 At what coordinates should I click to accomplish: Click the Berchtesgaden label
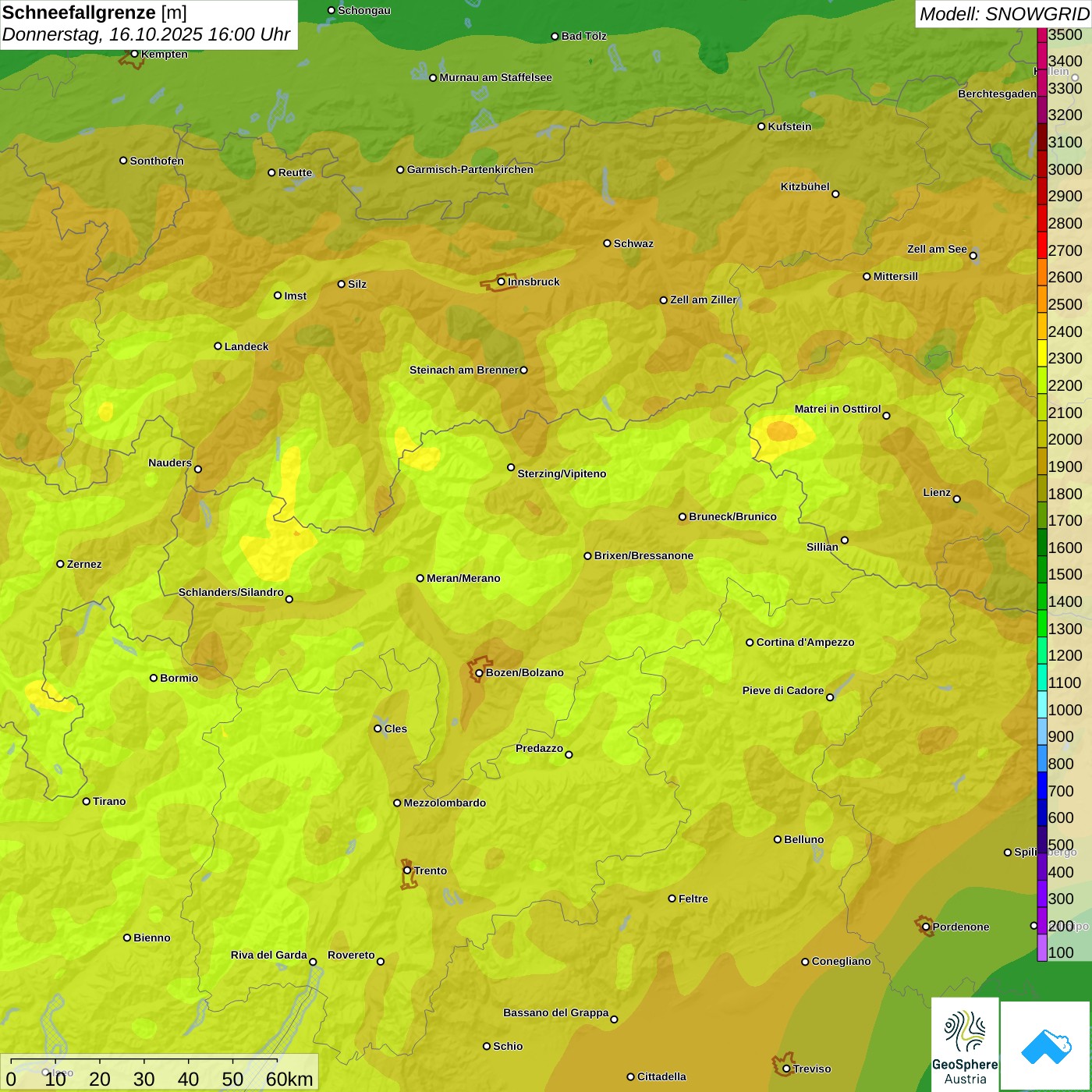997,94
